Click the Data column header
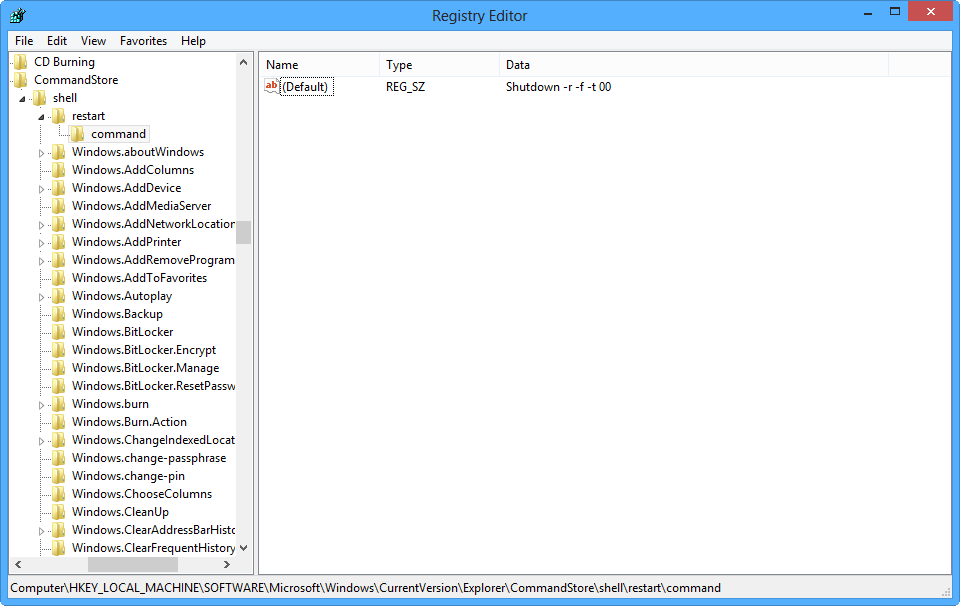This screenshot has width=960, height=606. (x=694, y=65)
